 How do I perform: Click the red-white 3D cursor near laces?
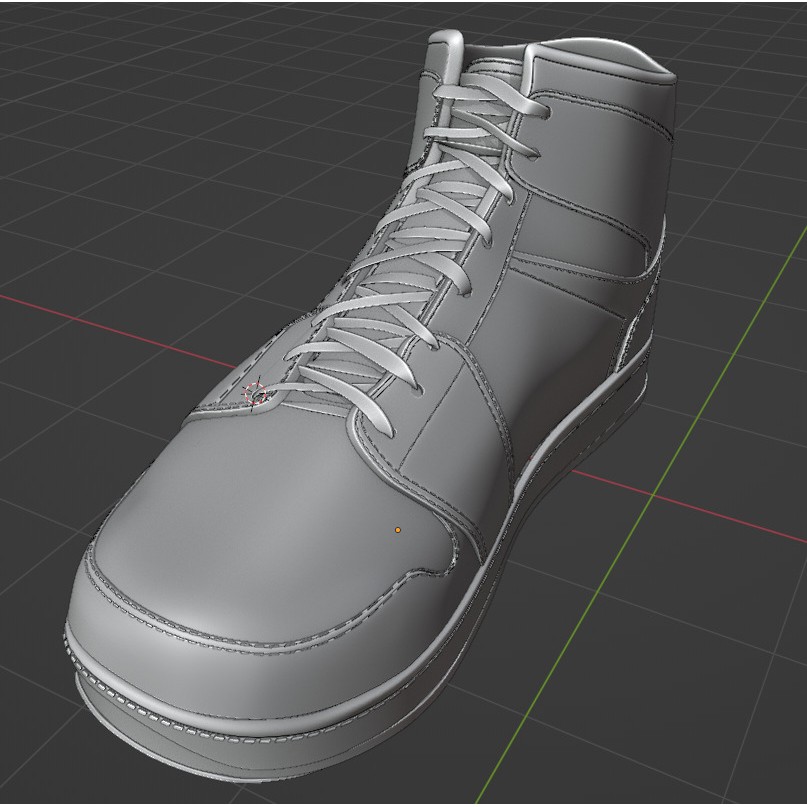[255, 394]
